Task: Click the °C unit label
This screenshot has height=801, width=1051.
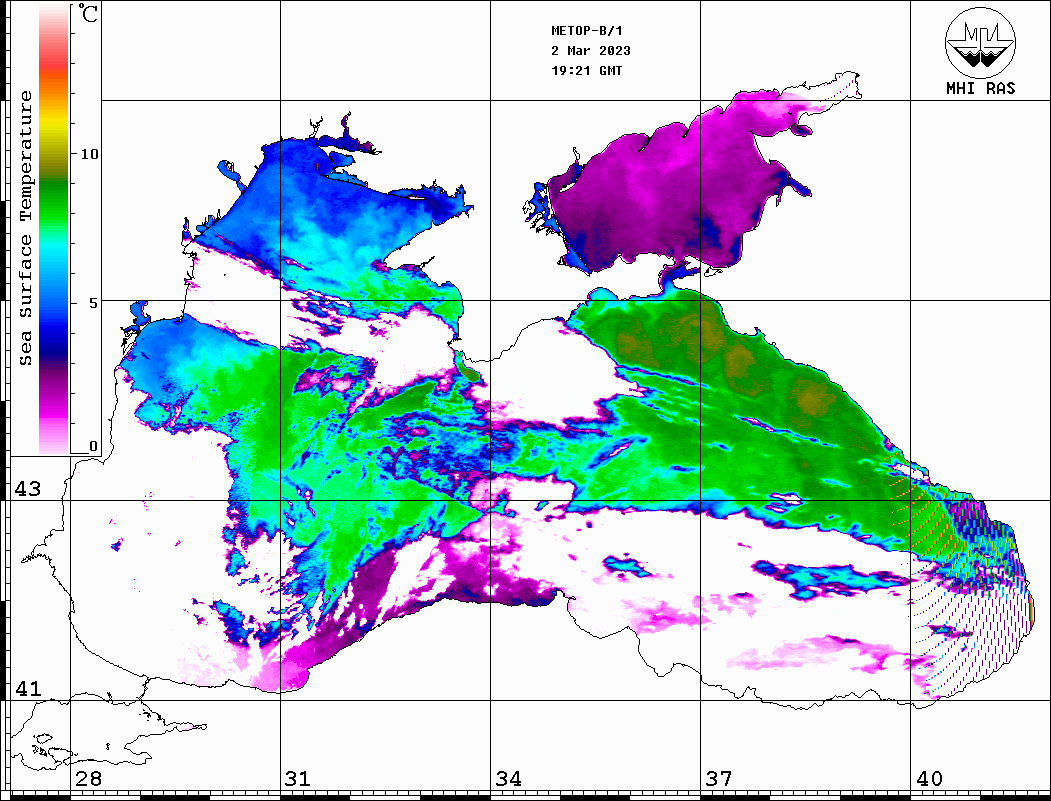Action: tap(89, 16)
